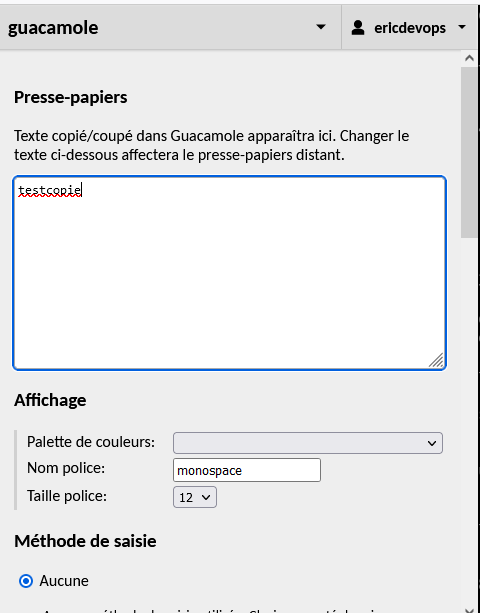Open the guacamole connection dropdown arrow
Screen dimensions: 480x613
tap(321, 27)
